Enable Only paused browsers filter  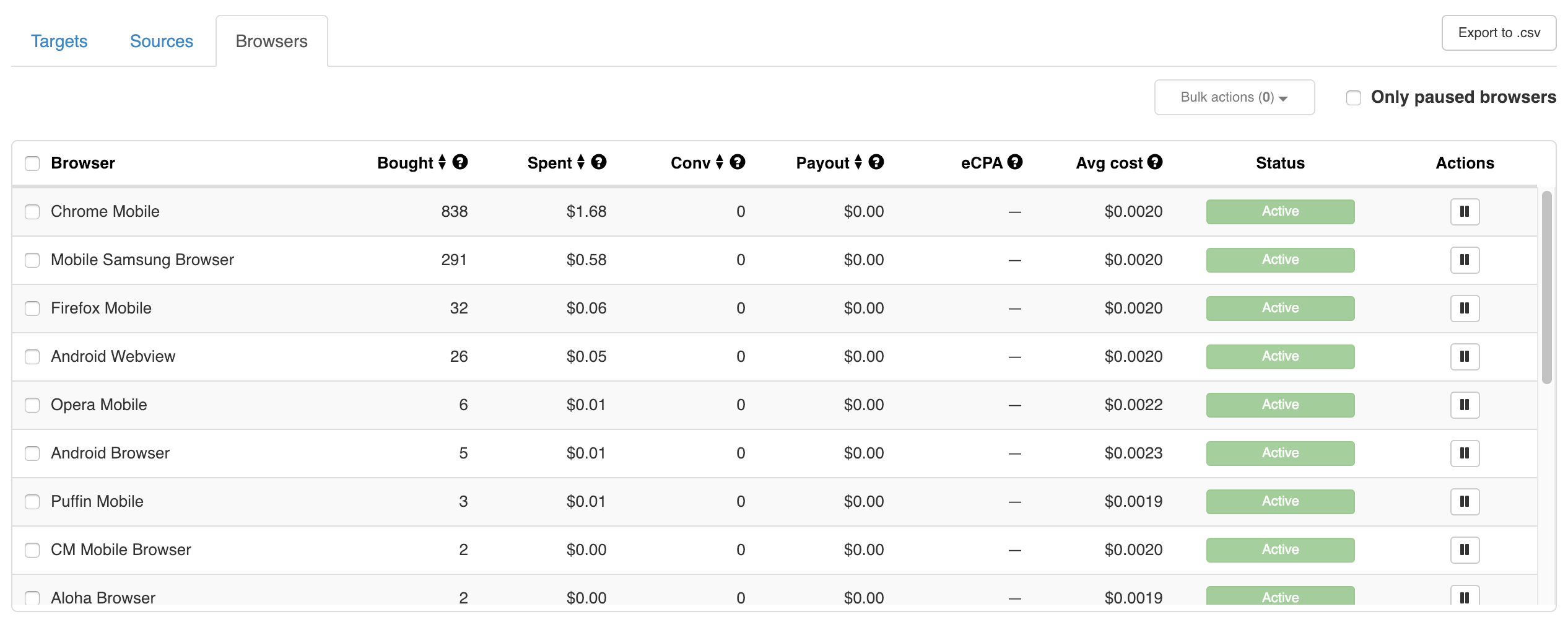[x=1354, y=98]
